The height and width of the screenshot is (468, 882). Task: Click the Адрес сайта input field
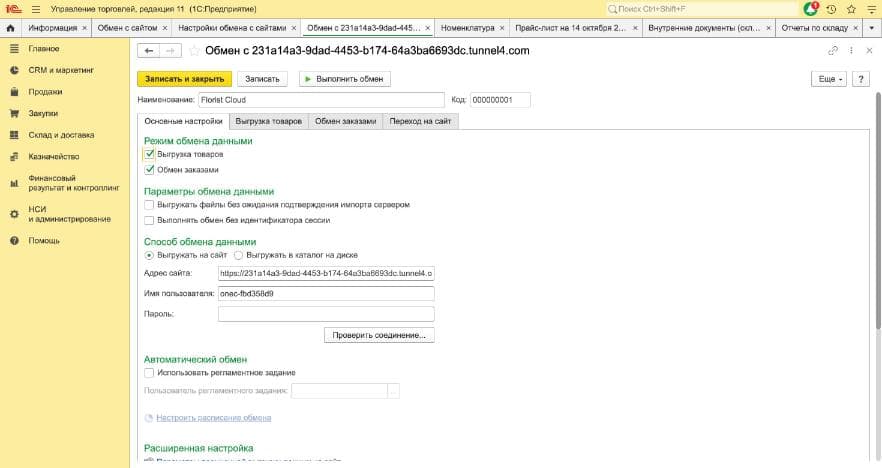point(326,273)
